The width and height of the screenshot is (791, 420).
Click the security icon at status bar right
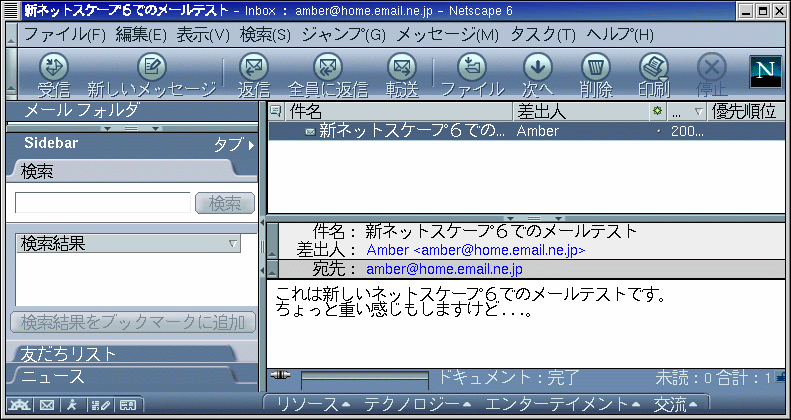click(781, 376)
